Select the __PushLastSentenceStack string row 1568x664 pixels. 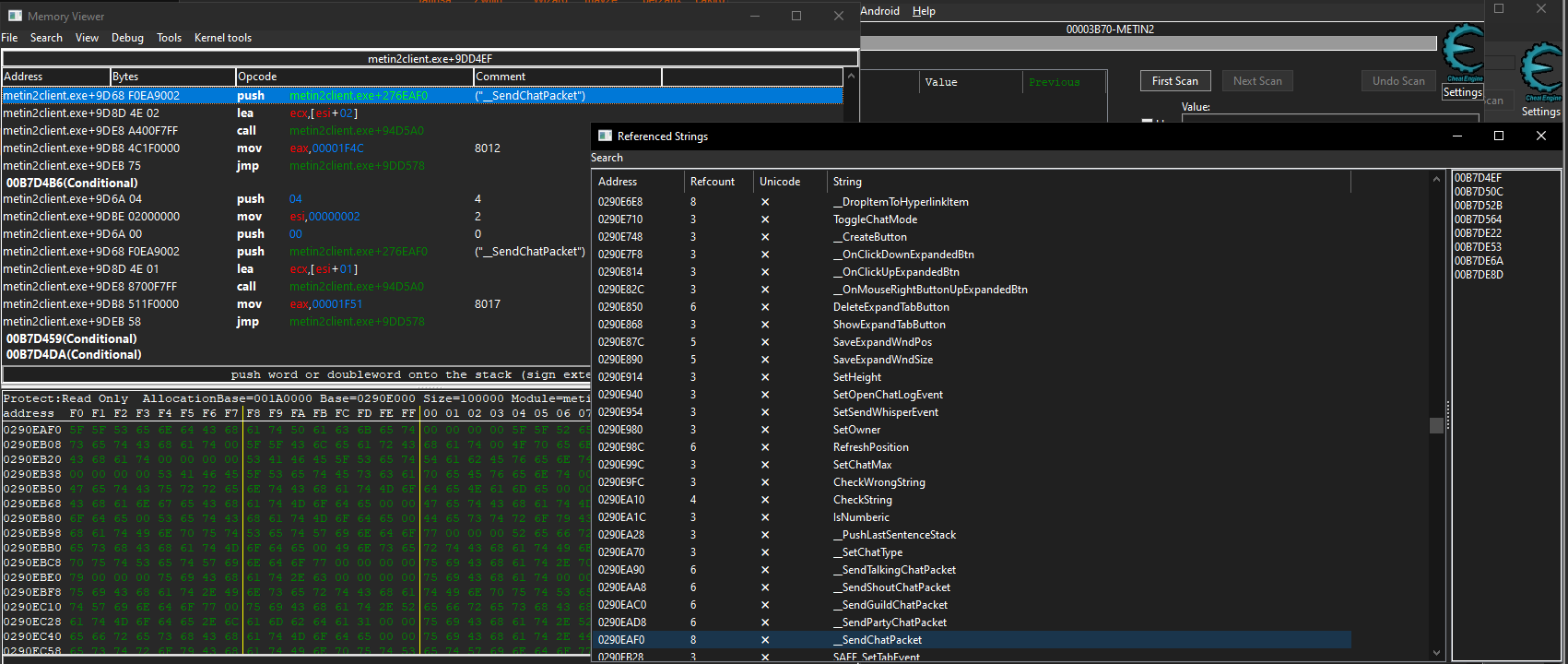point(972,535)
